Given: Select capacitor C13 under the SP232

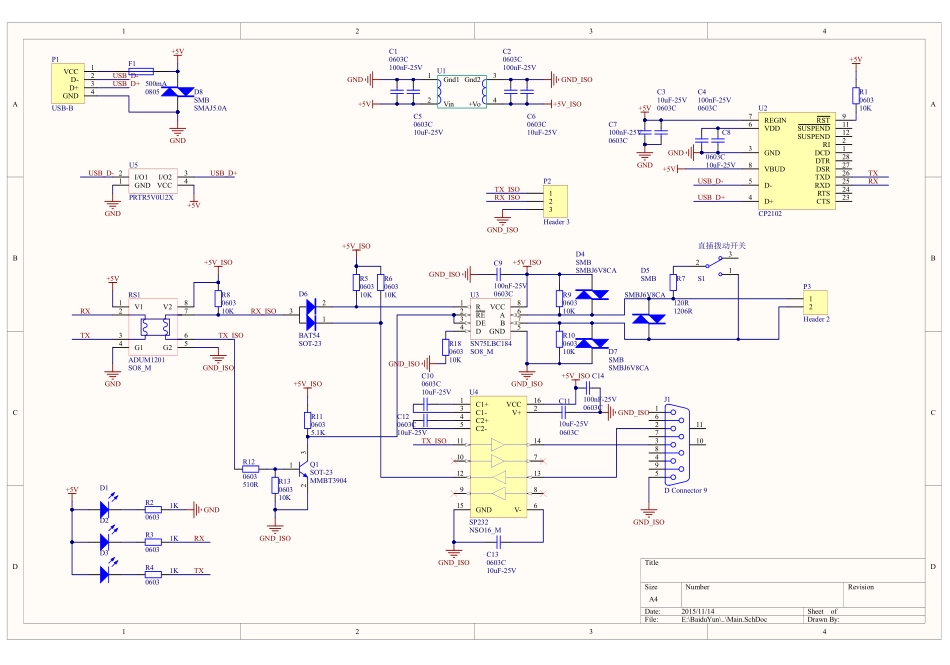Looking at the screenshot, I should pyautogui.click(x=499, y=542).
